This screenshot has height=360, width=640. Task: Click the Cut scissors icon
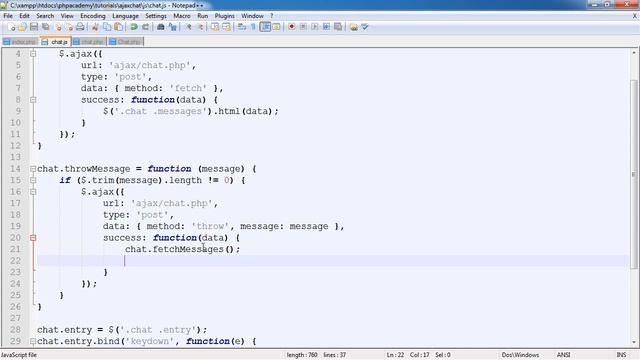tap(95, 27)
